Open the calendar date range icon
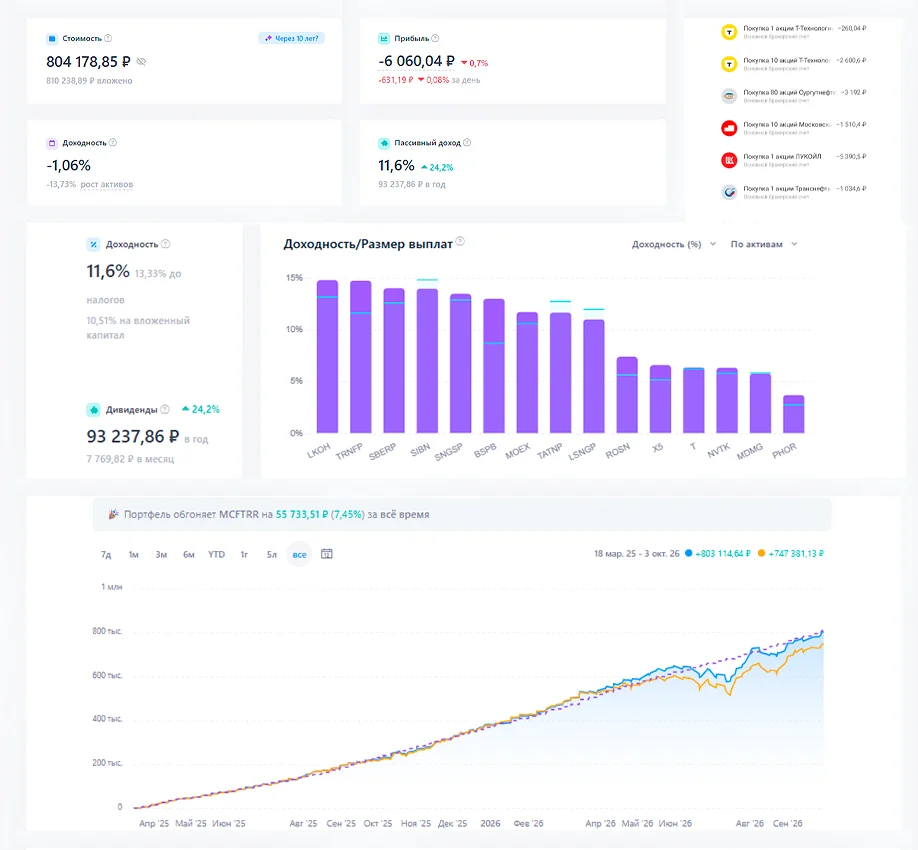918x850 pixels. pos(327,554)
